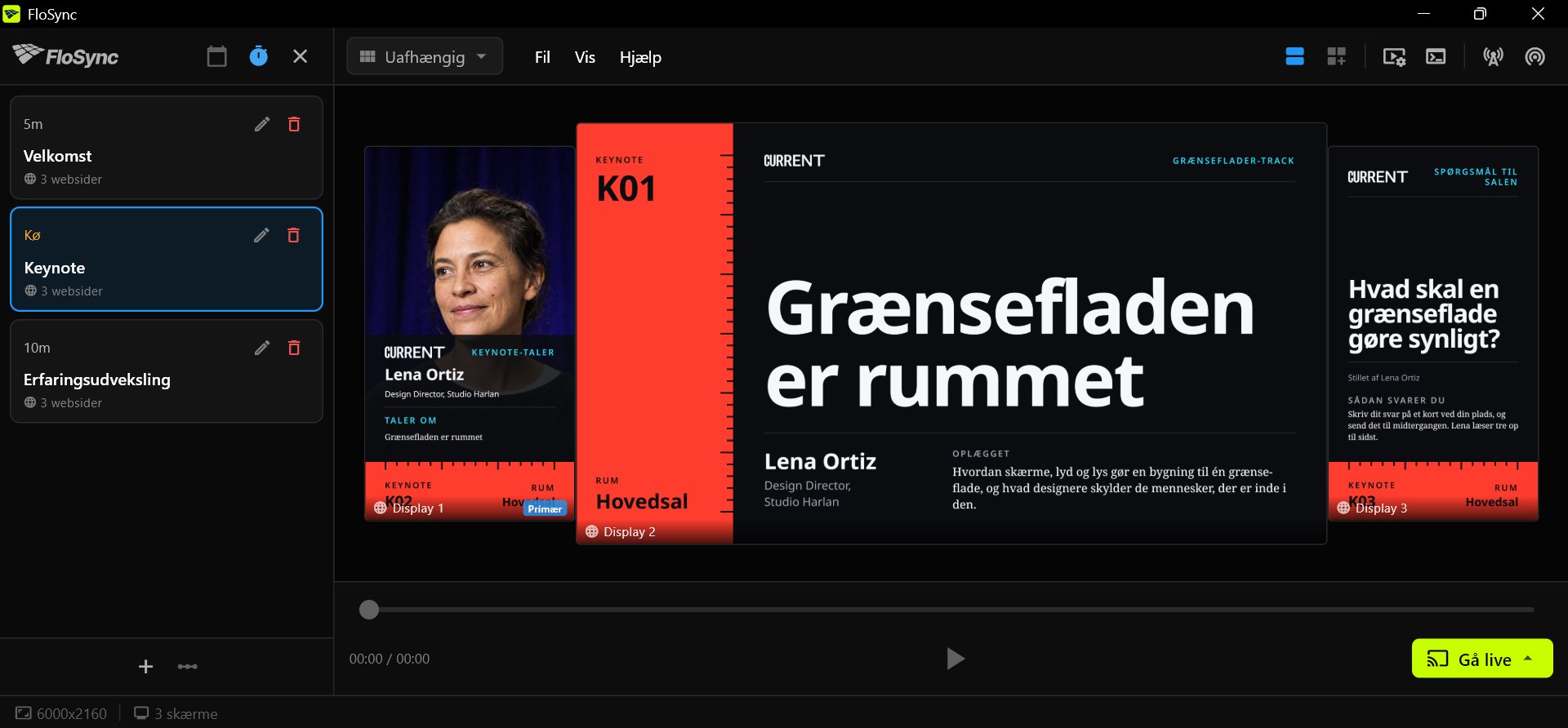Select the Display 2 preview thumbnail

click(951, 333)
